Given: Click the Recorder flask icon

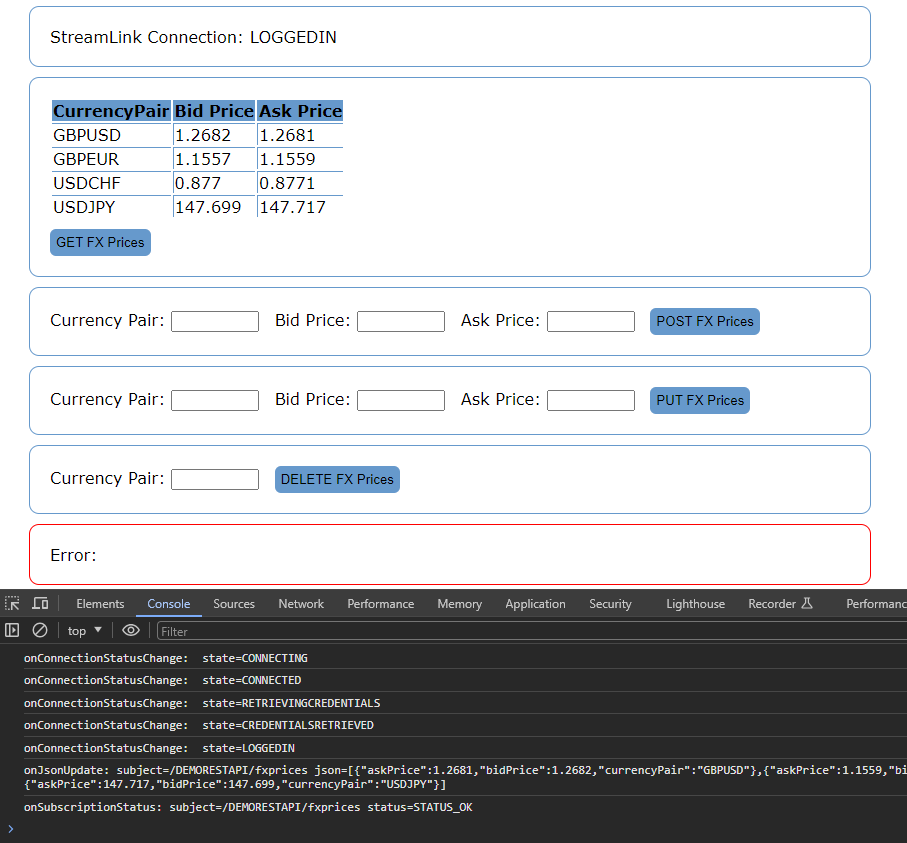Looking at the screenshot, I should [808, 603].
